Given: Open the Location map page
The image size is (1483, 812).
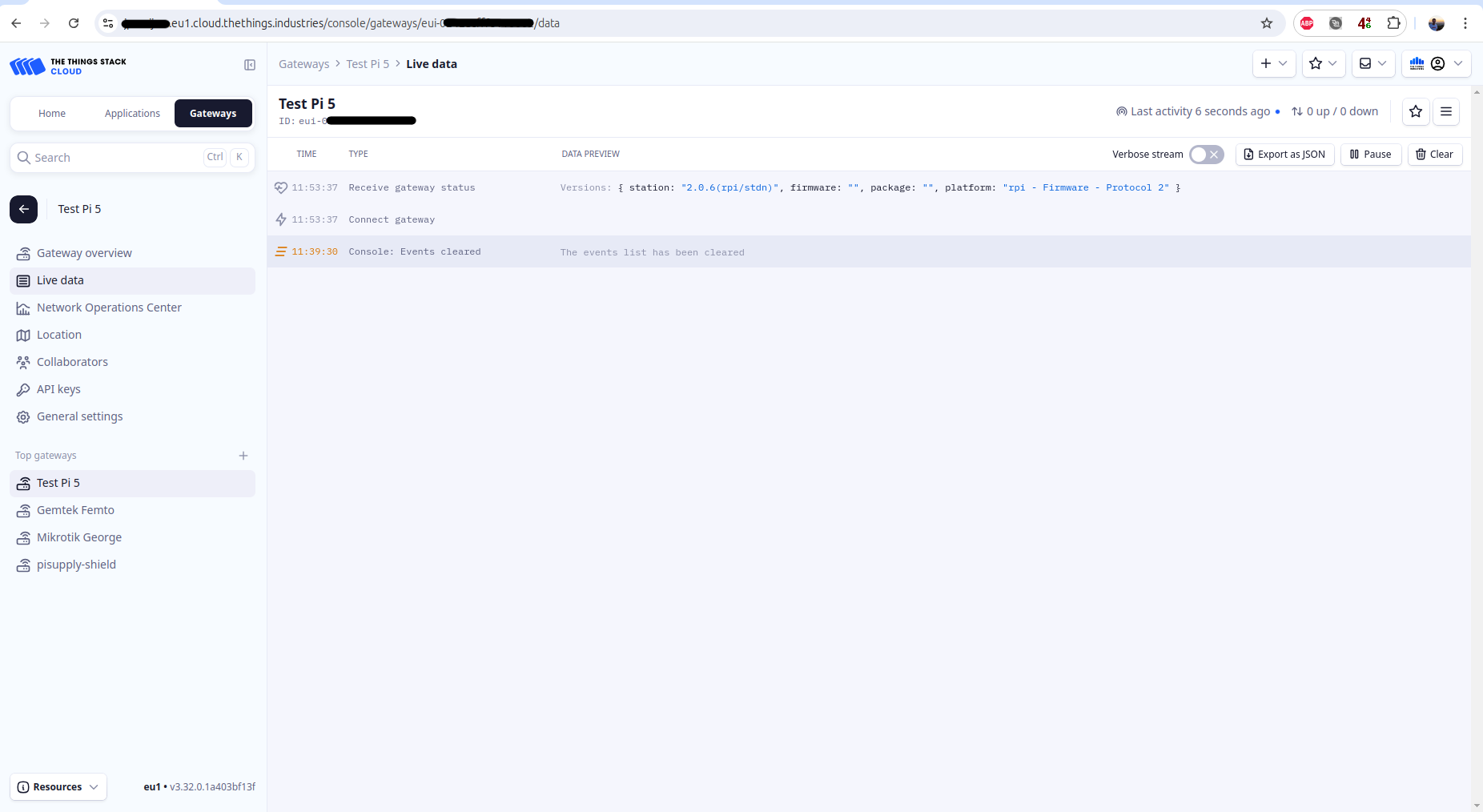Looking at the screenshot, I should pos(59,335).
